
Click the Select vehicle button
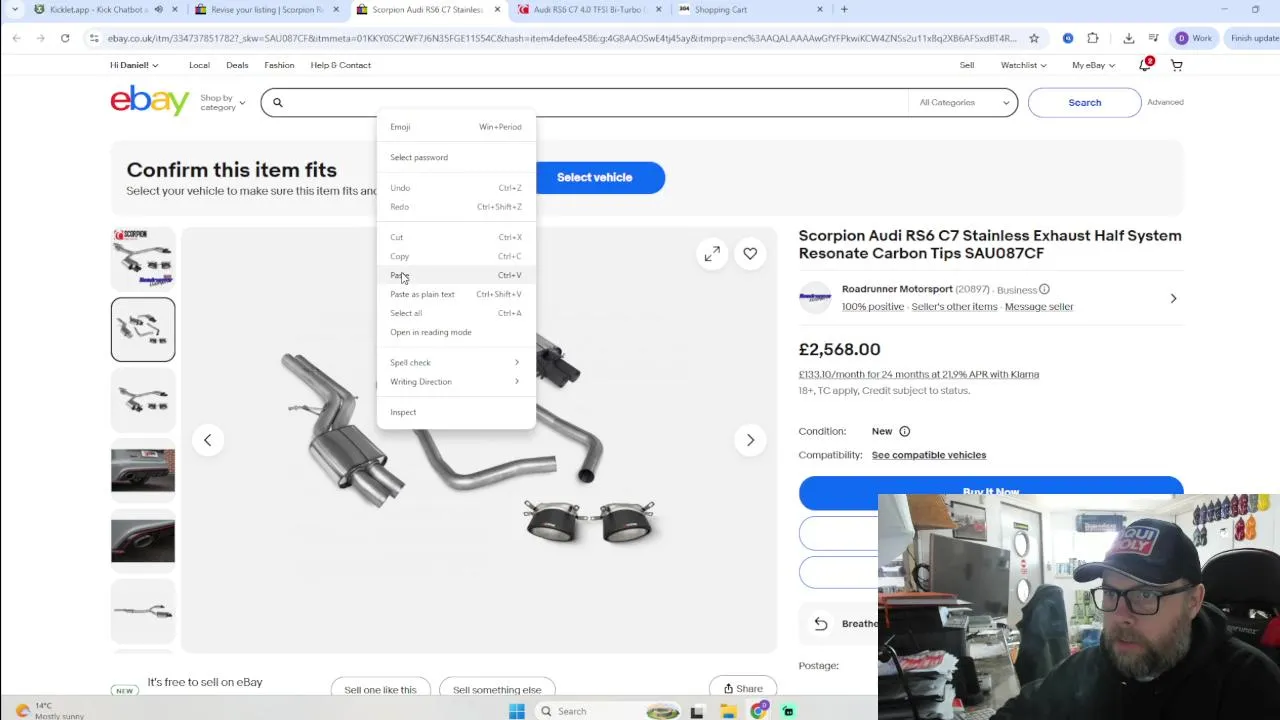pos(595,177)
